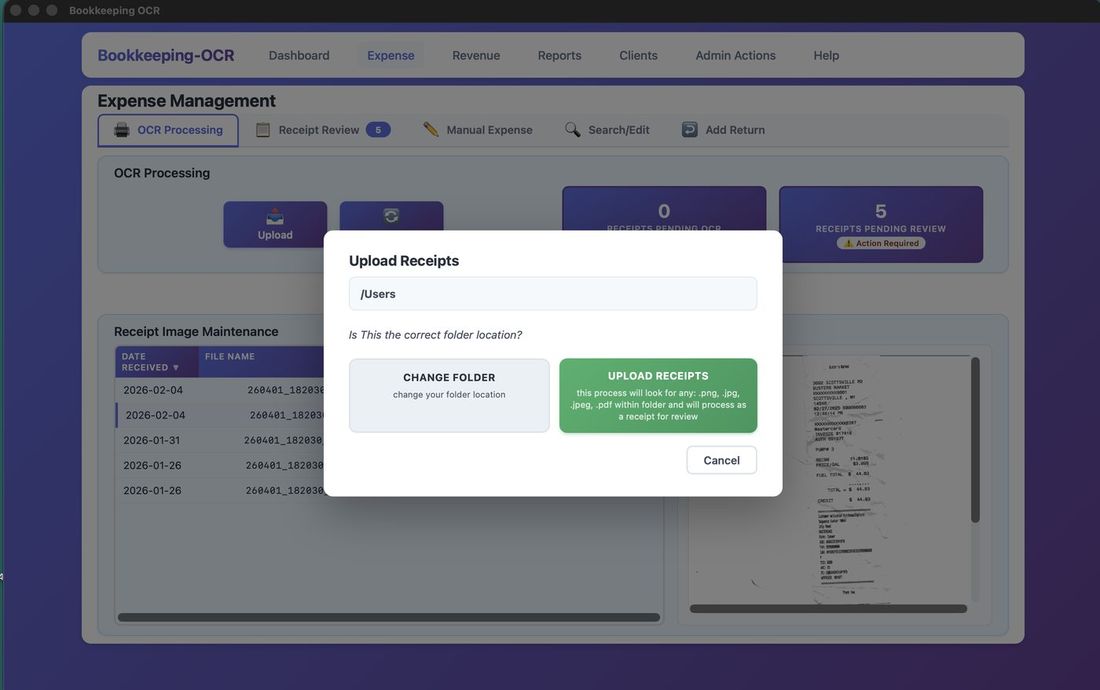Click the pencil icon for Manual Expense

click(431, 130)
